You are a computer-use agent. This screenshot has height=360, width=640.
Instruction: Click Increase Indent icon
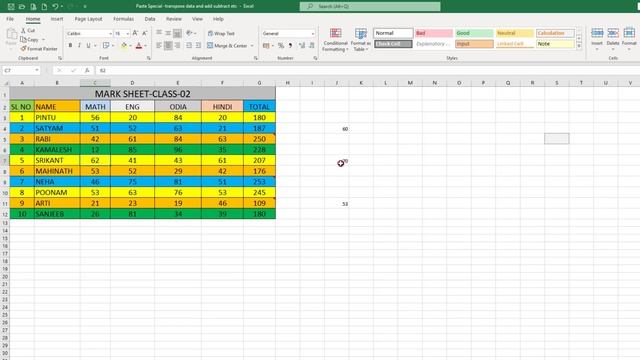[198, 45]
